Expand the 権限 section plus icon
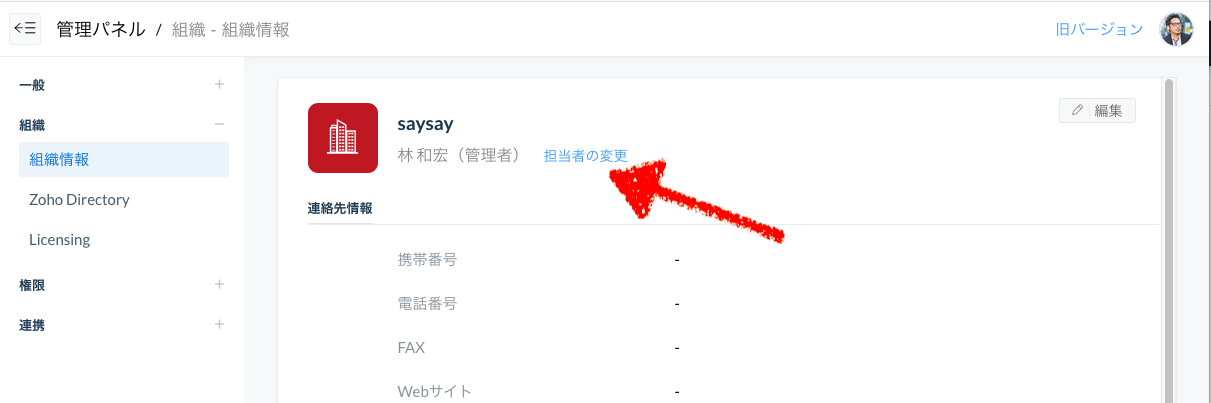Viewport: 1211px width, 403px height. (x=219, y=284)
